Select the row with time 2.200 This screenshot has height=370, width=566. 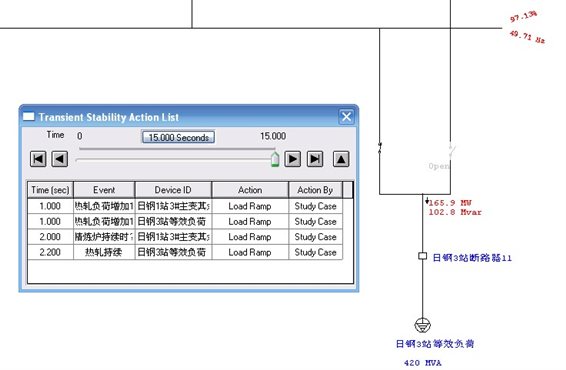[185, 252]
